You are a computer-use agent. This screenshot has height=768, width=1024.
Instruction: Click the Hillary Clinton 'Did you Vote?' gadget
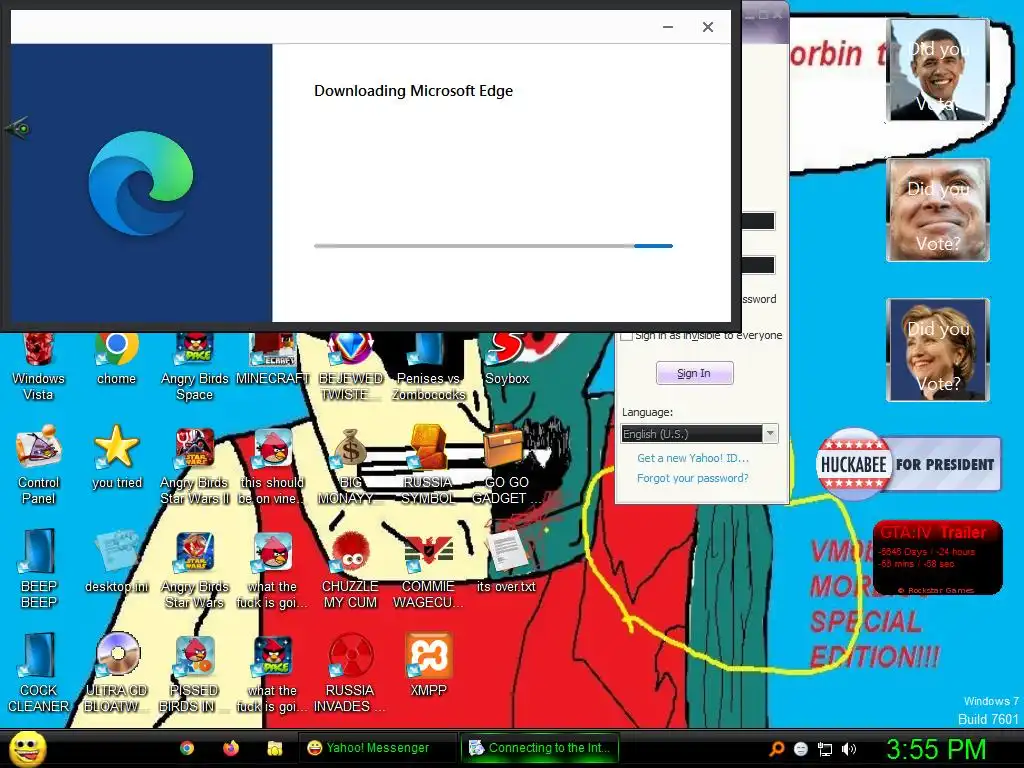click(938, 350)
